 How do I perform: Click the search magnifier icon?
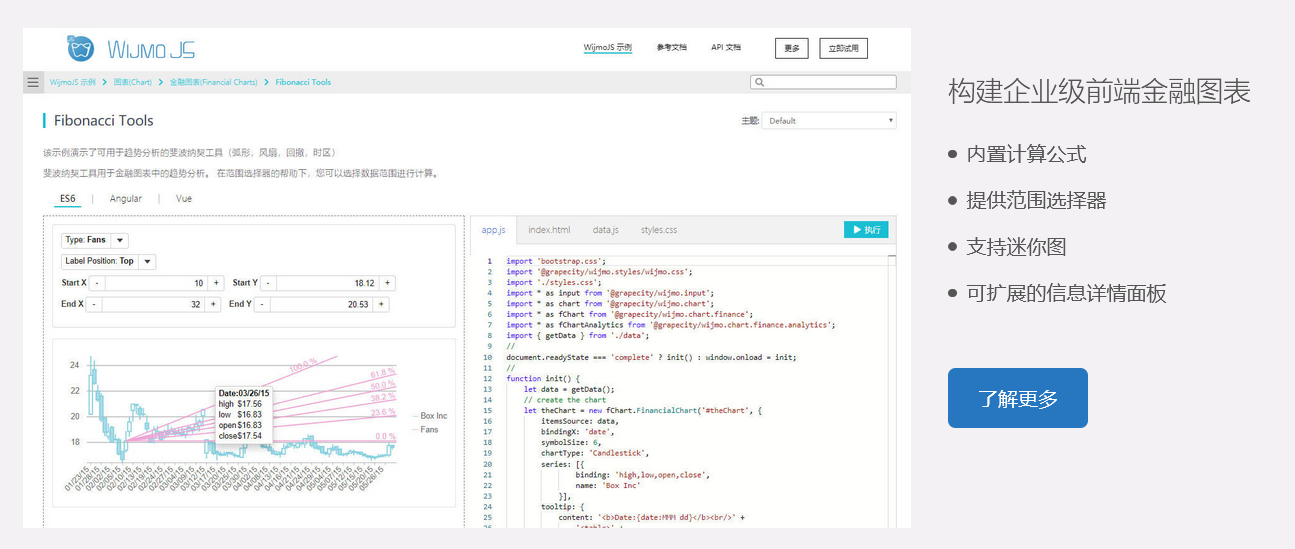760,82
